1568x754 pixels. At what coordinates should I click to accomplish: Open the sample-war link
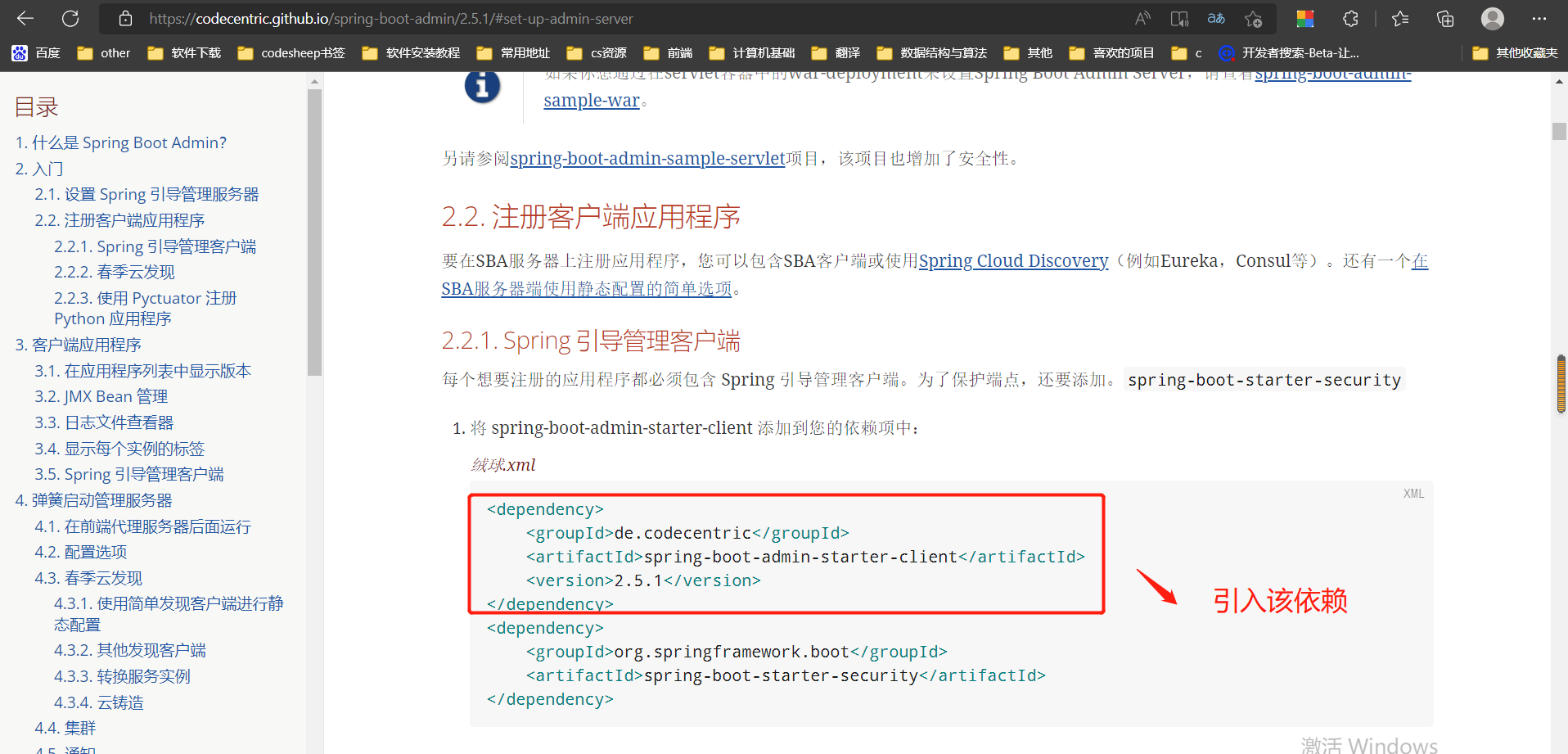[x=592, y=100]
